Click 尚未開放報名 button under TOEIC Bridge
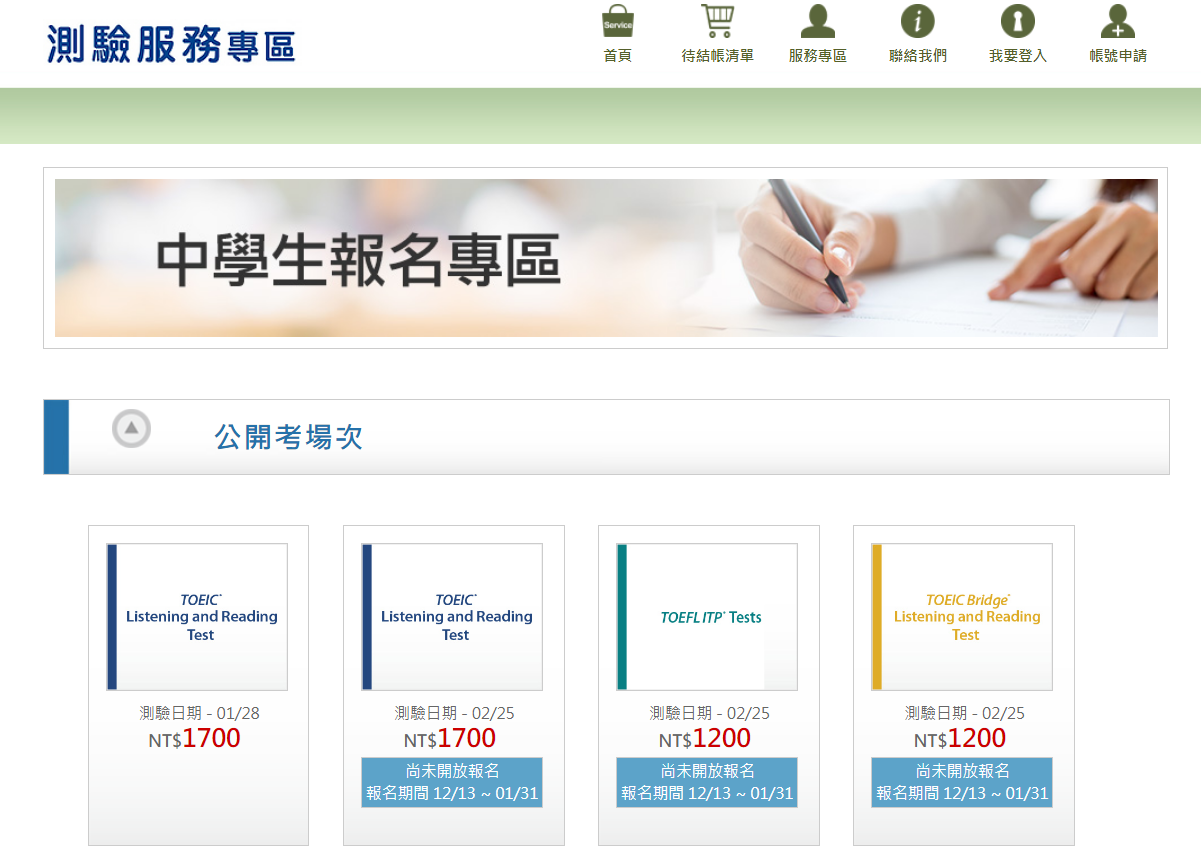This screenshot has height=861, width=1201. pos(962,782)
